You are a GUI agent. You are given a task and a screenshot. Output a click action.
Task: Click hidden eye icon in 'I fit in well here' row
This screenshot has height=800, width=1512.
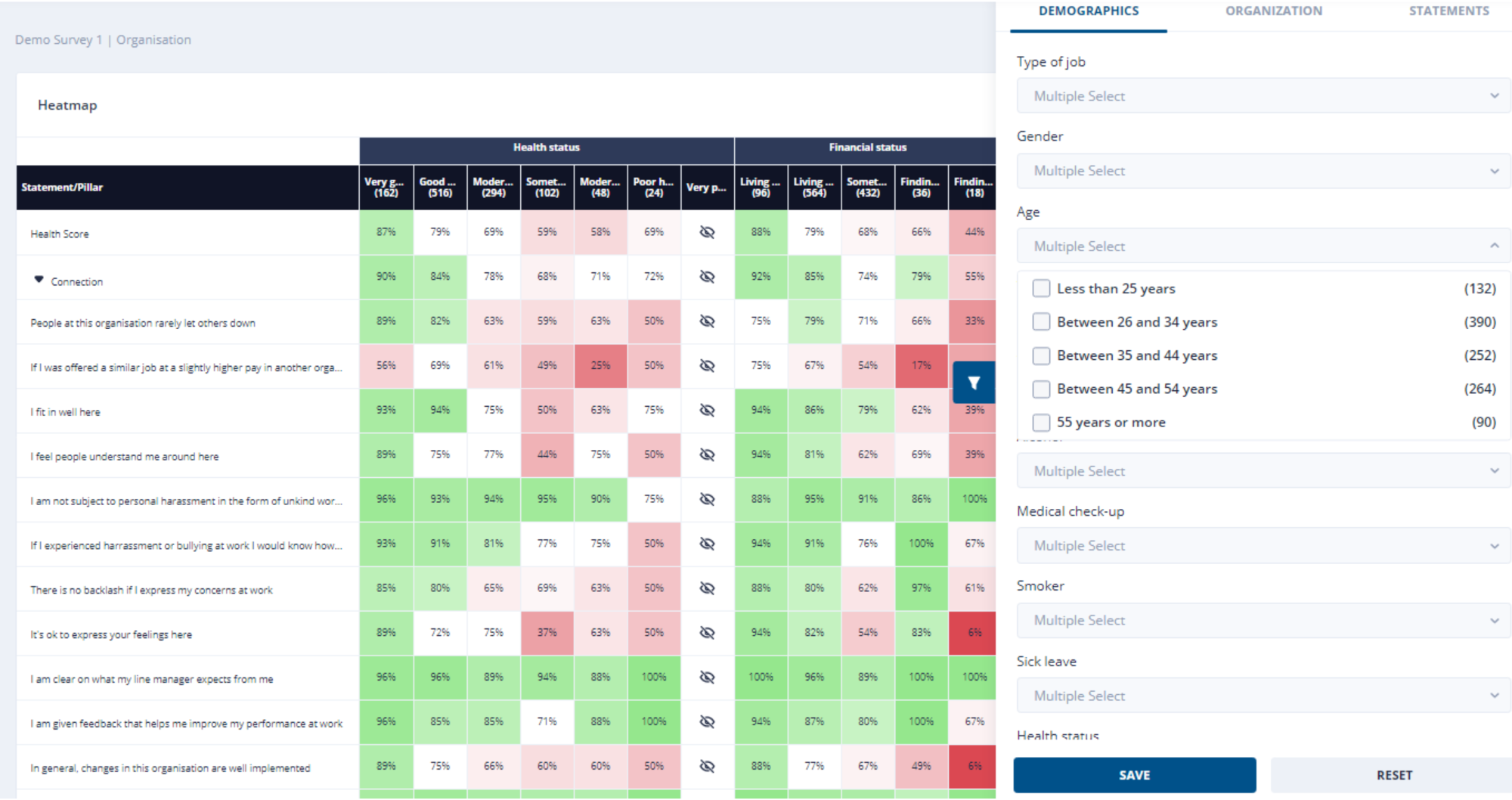(707, 410)
